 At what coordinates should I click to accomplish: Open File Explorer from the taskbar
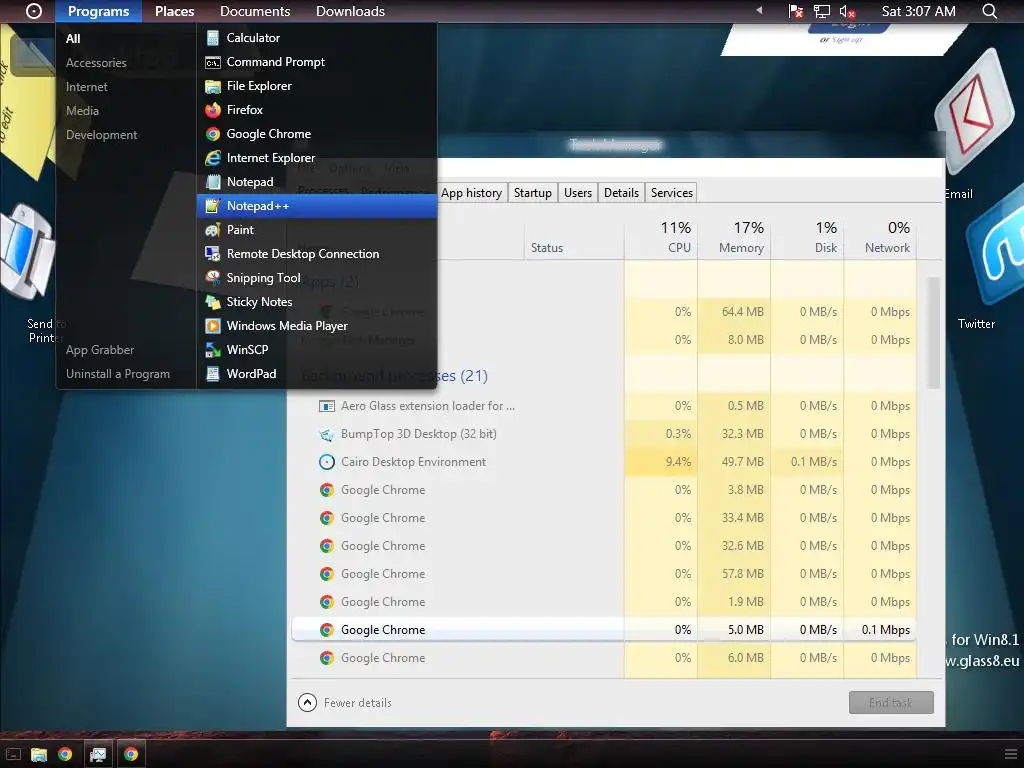click(x=39, y=754)
